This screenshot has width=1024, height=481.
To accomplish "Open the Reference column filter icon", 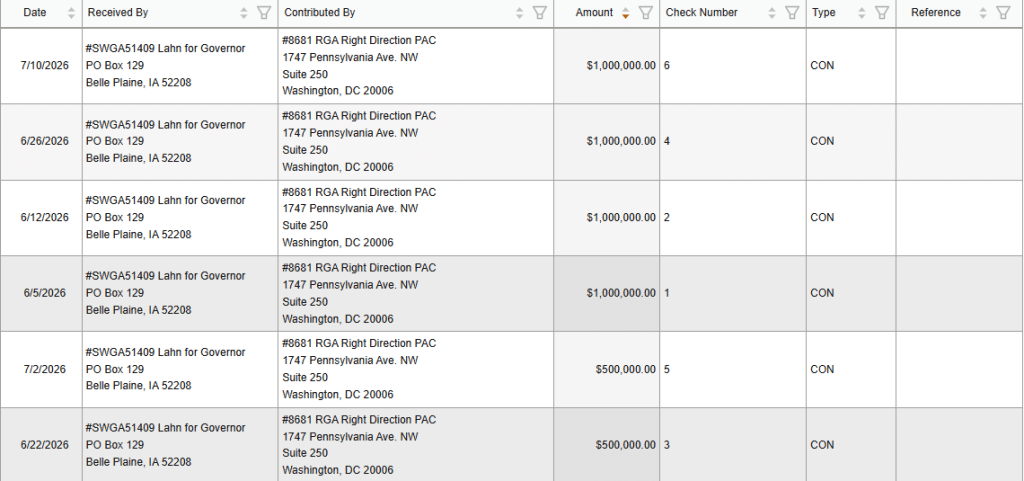I will click(1003, 12).
